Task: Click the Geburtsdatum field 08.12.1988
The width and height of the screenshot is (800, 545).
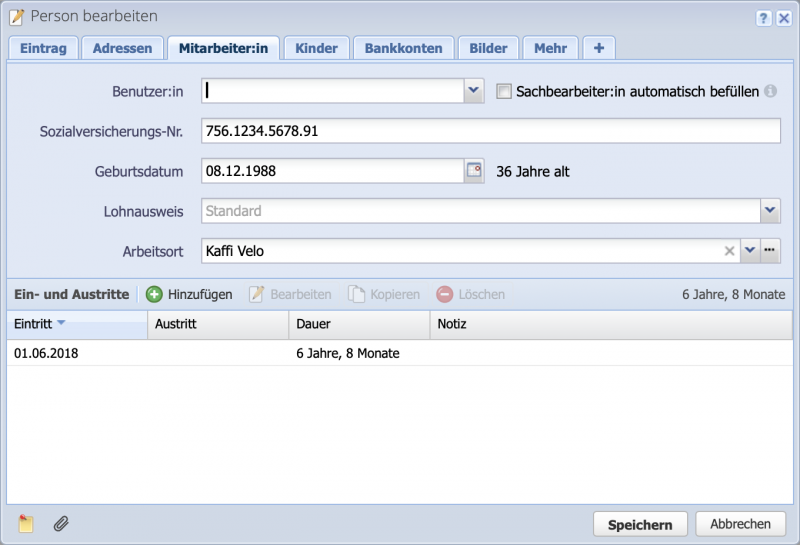Action: (x=333, y=170)
